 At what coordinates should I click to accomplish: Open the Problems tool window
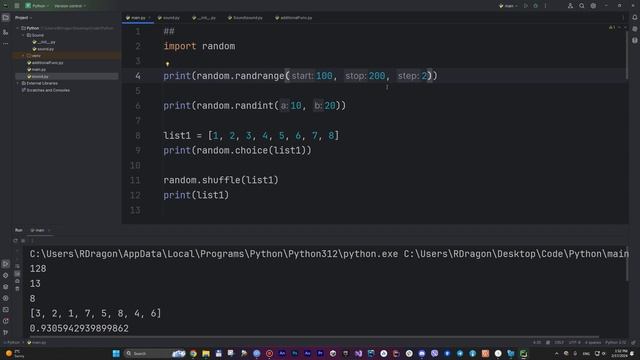click(5, 321)
